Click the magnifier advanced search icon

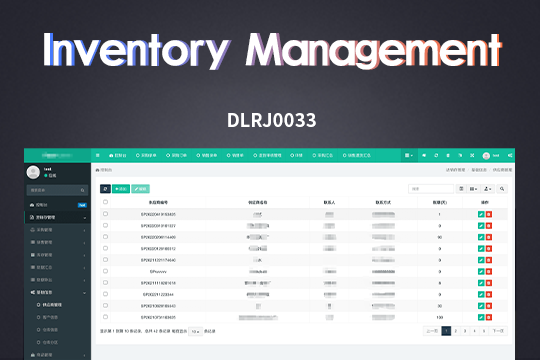pyautogui.click(x=502, y=189)
